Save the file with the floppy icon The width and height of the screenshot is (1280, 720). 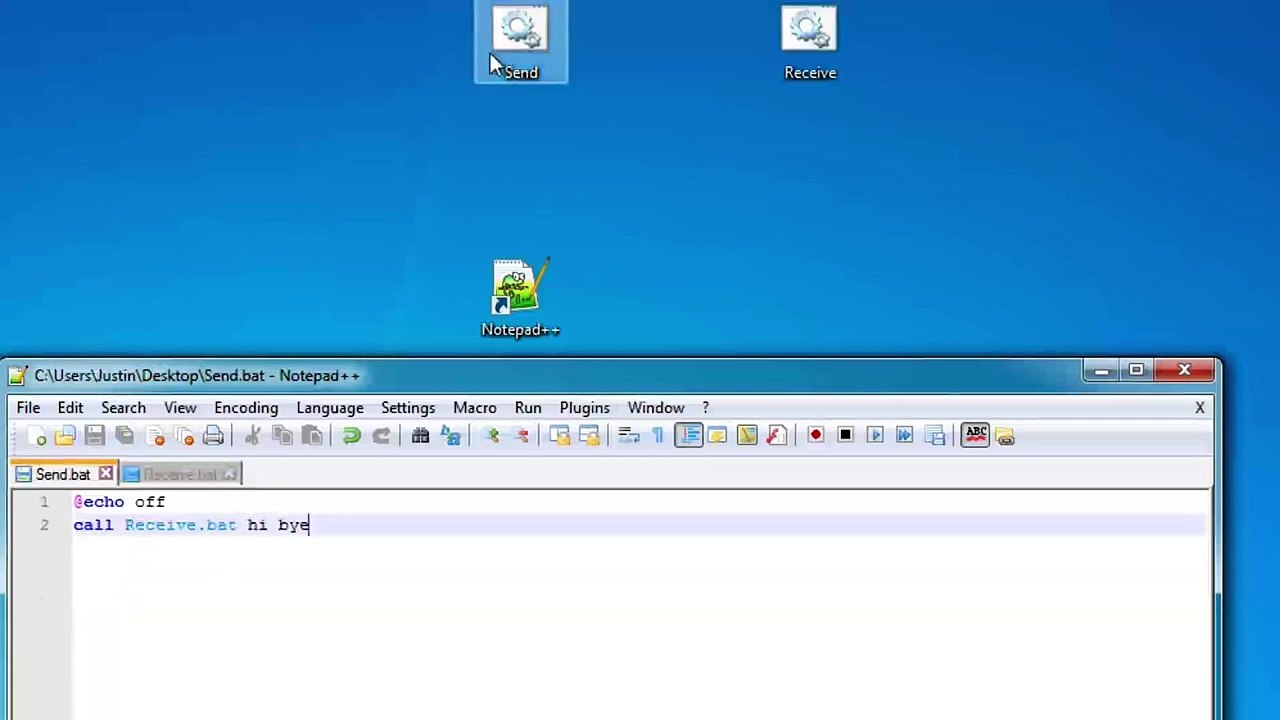[x=95, y=436]
